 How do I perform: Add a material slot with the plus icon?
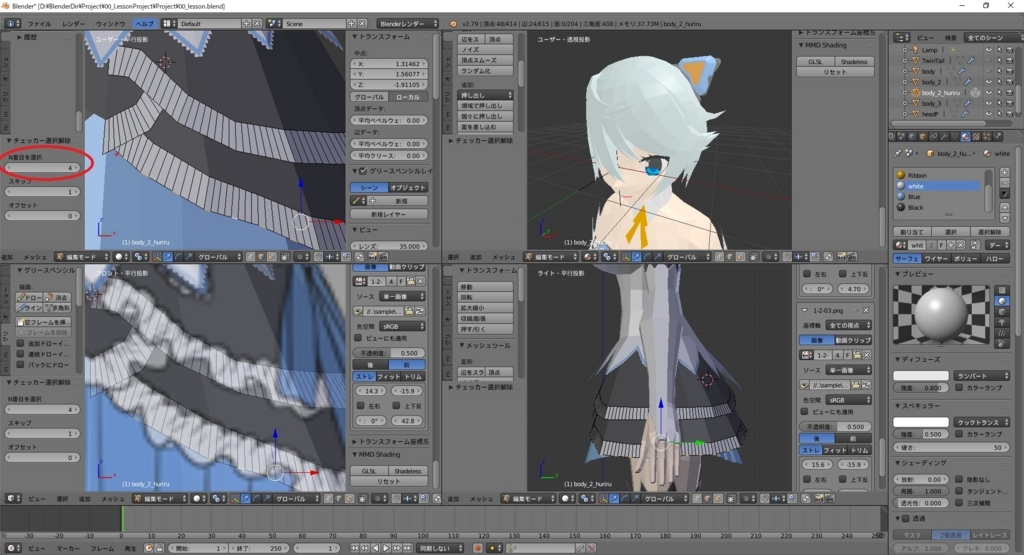click(x=1004, y=172)
